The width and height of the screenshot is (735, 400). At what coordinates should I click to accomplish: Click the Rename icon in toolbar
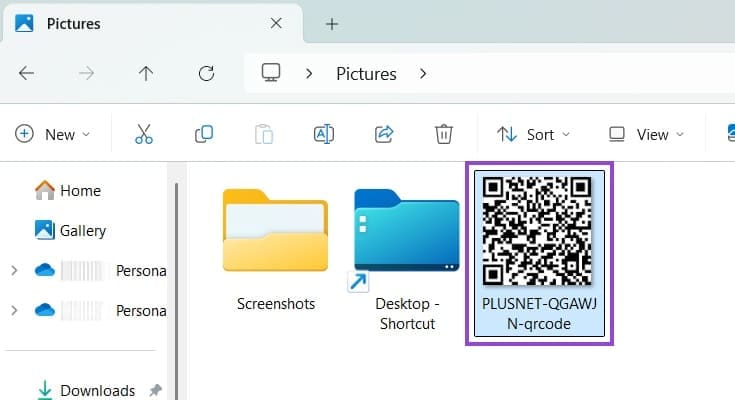click(x=323, y=134)
